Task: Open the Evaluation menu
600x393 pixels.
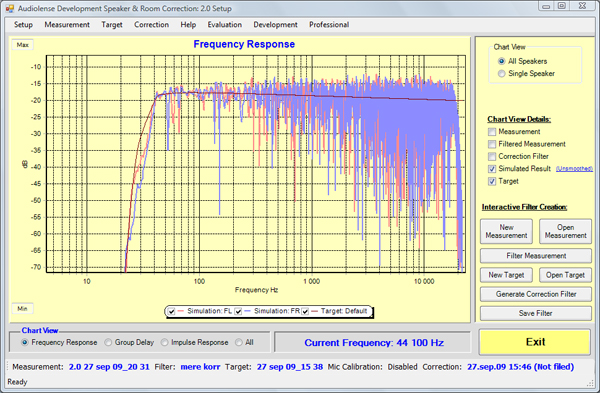Action: 225,25
